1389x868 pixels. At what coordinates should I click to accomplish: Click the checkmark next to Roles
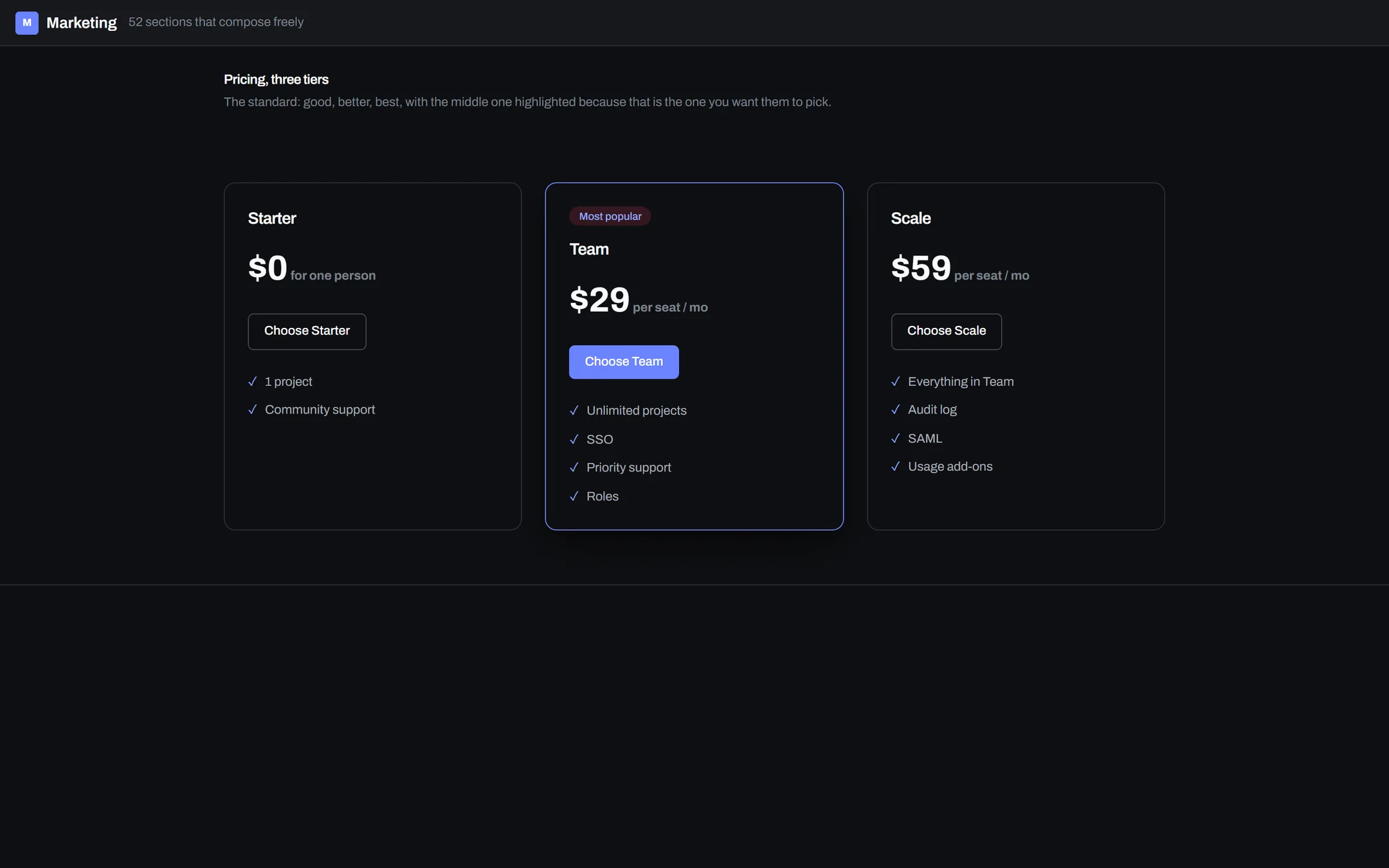(x=574, y=496)
